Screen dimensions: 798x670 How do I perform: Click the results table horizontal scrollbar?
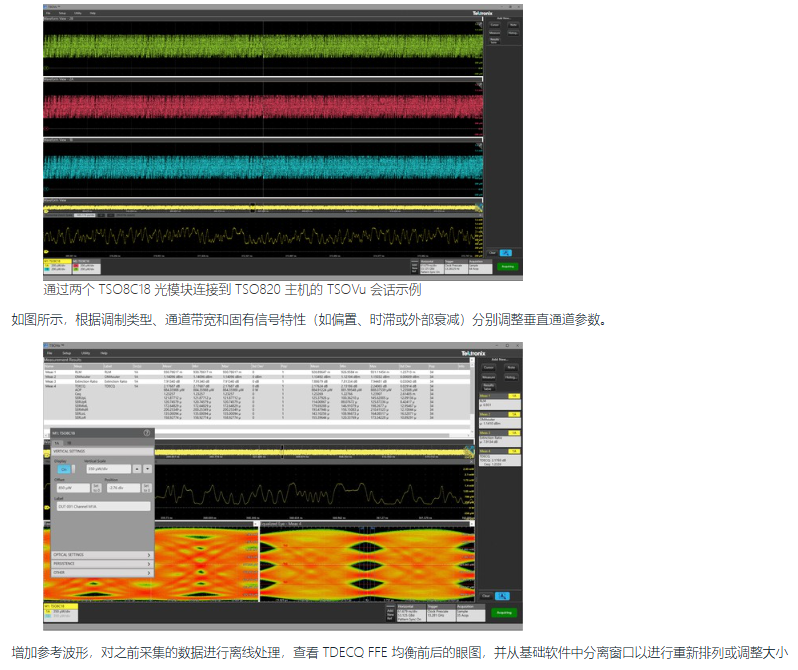pyautogui.click(x=257, y=435)
